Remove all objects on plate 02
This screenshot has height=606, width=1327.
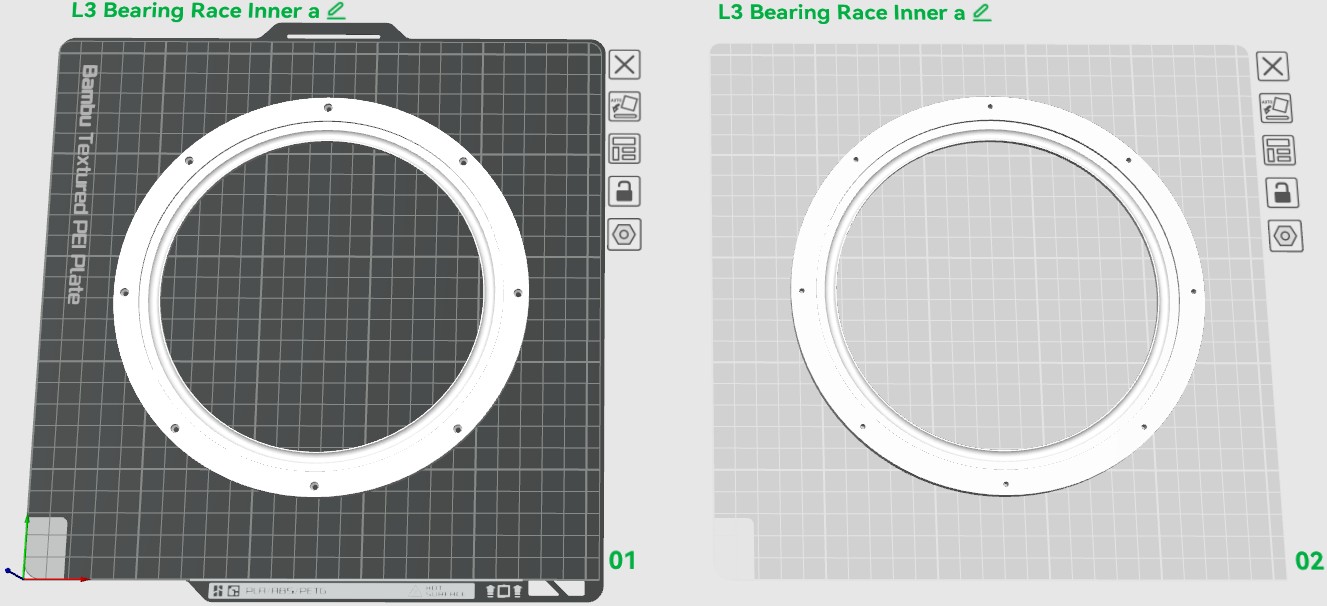click(x=1272, y=67)
